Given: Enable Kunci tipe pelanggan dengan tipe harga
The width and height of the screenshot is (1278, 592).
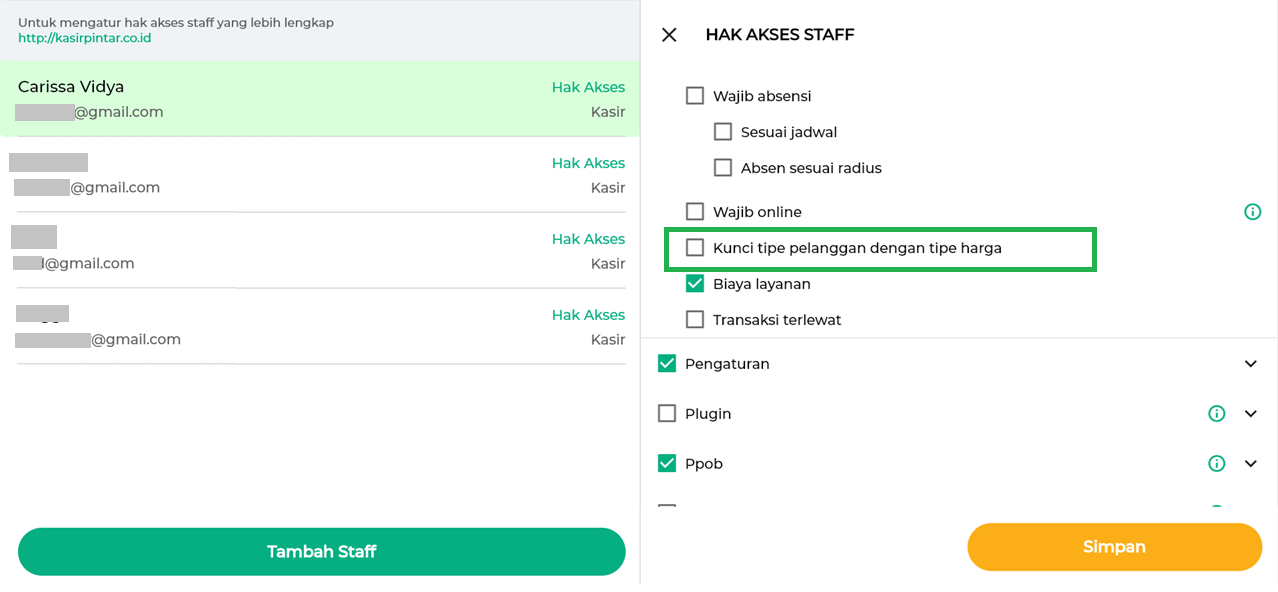Looking at the screenshot, I should tap(695, 248).
